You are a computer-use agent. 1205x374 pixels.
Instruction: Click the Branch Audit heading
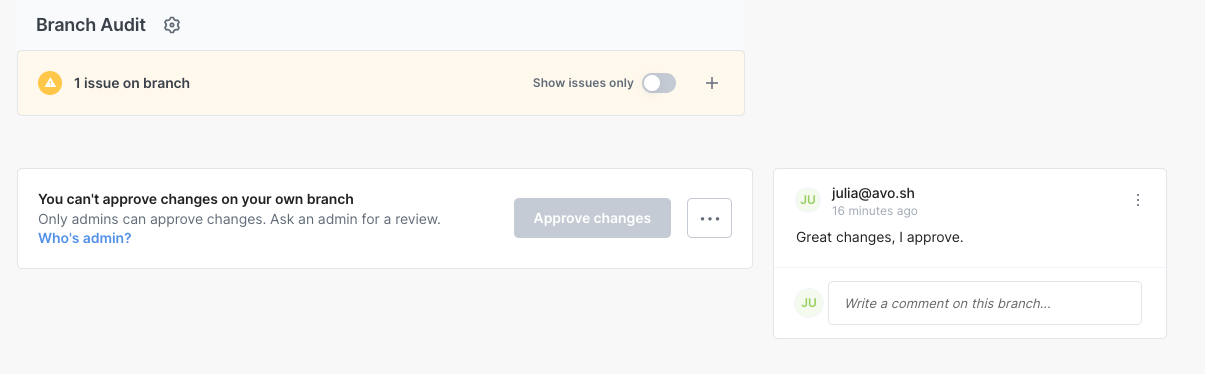[91, 25]
